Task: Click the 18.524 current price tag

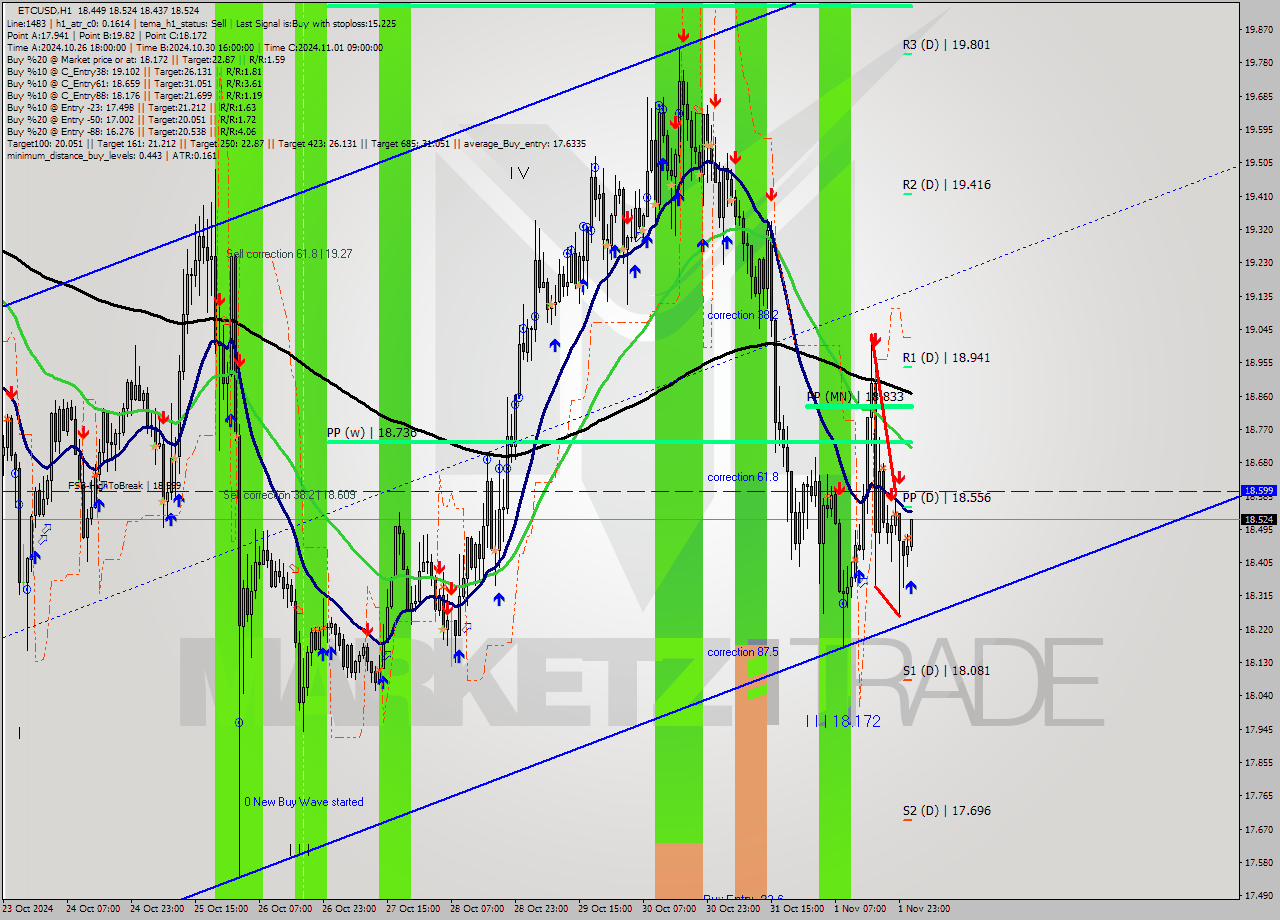Action: tap(1258, 519)
